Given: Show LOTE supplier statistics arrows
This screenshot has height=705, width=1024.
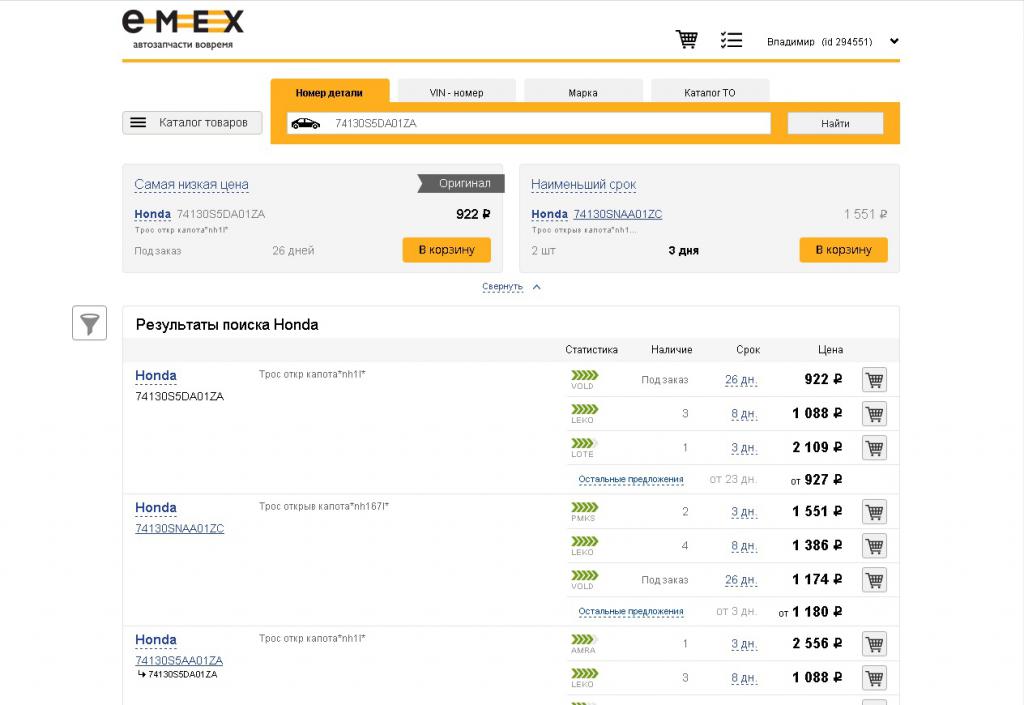Looking at the screenshot, I should point(584,443).
